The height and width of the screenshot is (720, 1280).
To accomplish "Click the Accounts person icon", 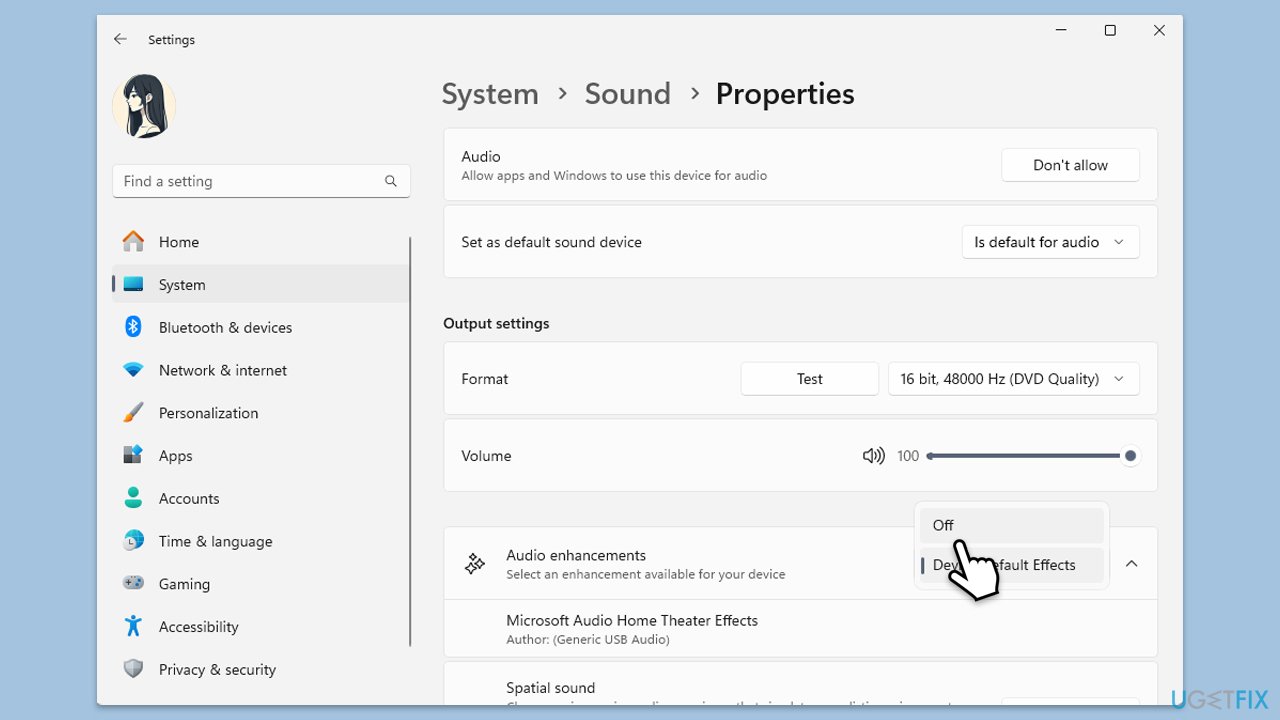I will [x=133, y=498].
